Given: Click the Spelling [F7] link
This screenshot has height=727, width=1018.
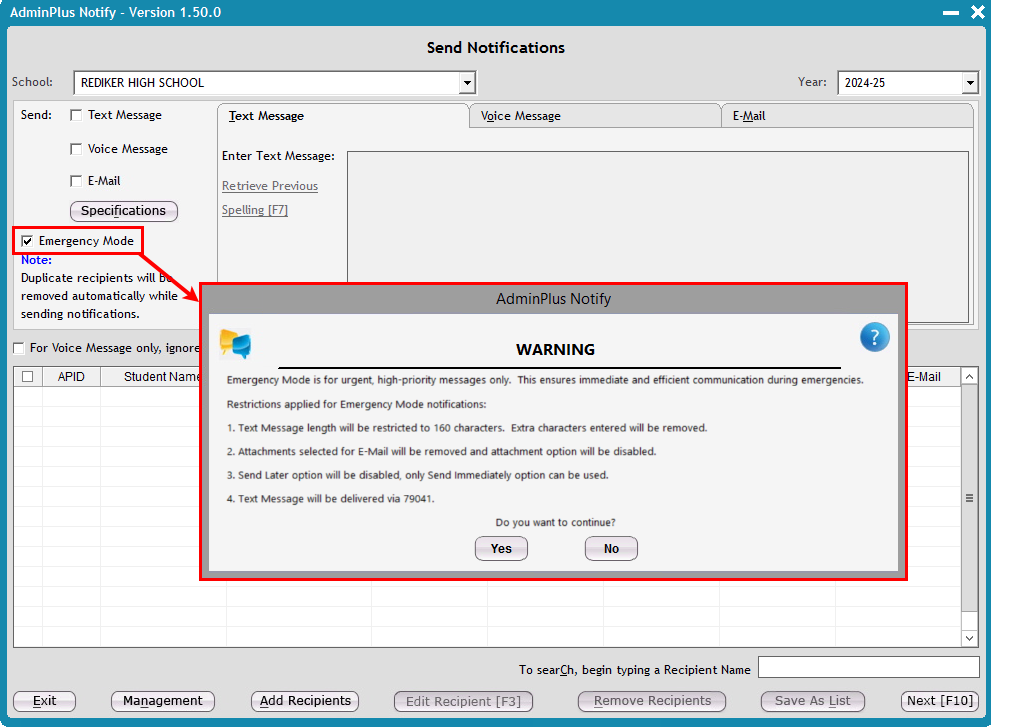Looking at the screenshot, I should point(254,210).
